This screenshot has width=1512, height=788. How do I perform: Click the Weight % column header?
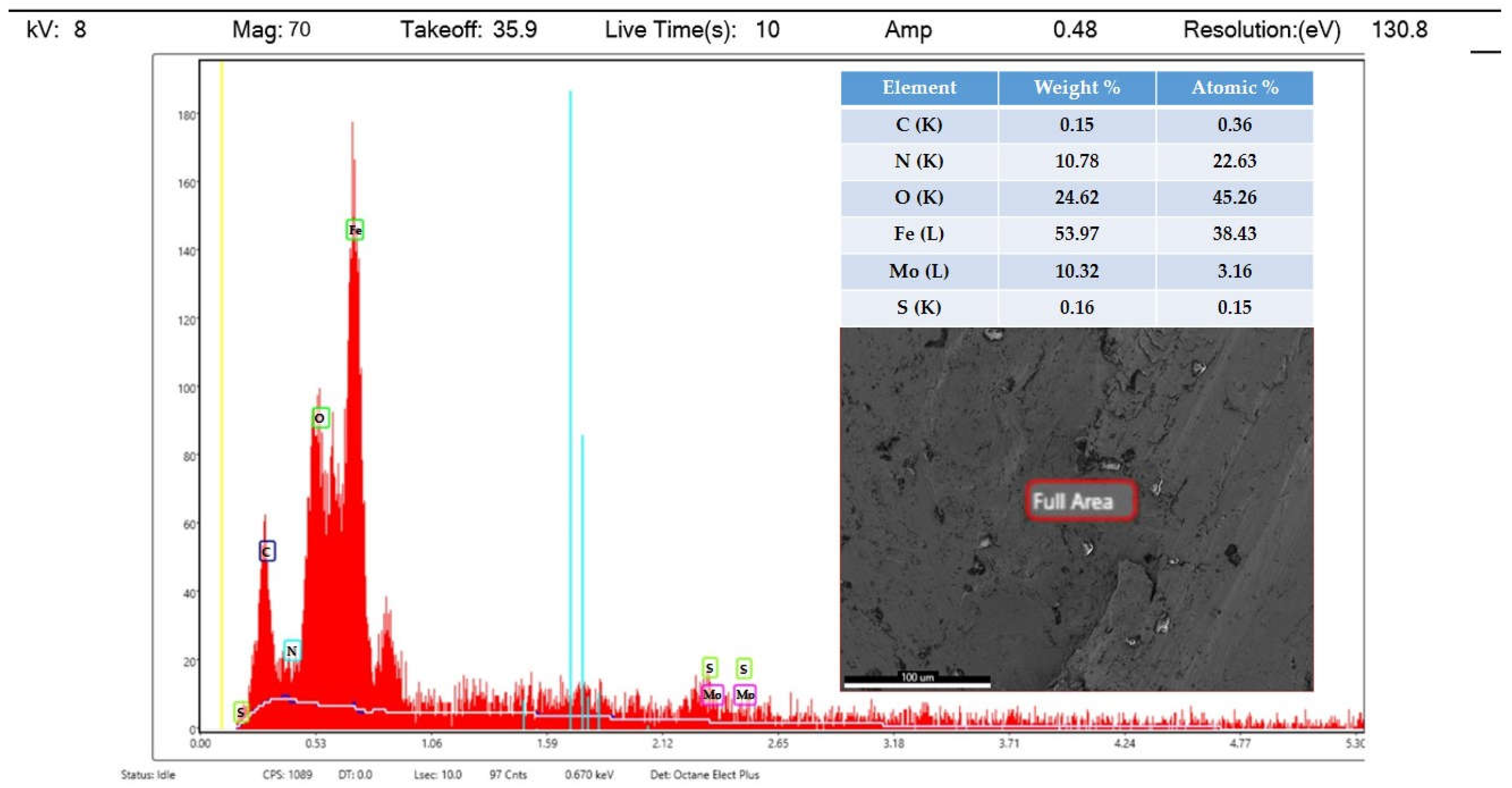[x=1076, y=88]
